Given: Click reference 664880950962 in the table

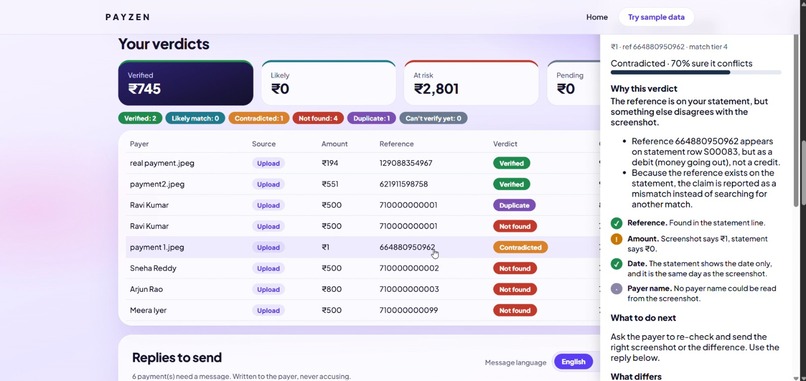Looking at the screenshot, I should [407, 247].
